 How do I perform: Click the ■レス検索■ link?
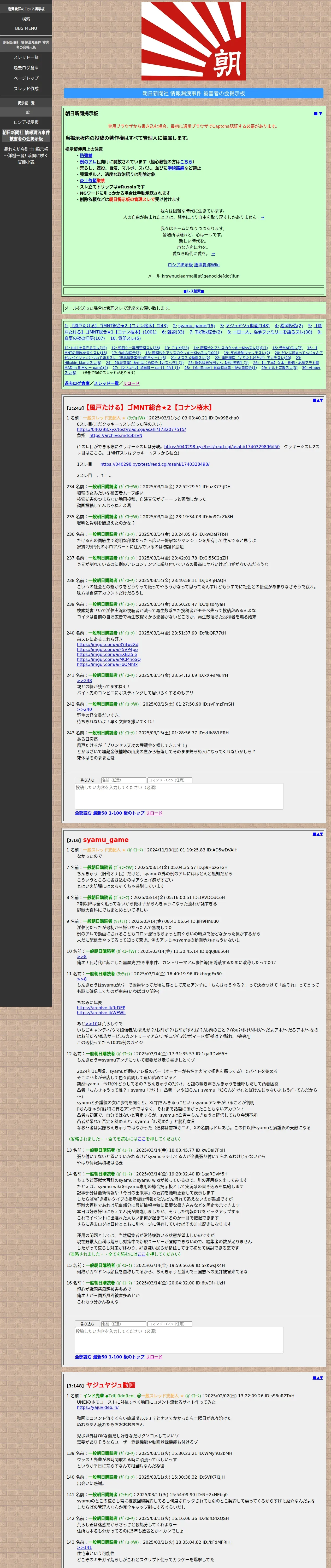(x=193, y=291)
